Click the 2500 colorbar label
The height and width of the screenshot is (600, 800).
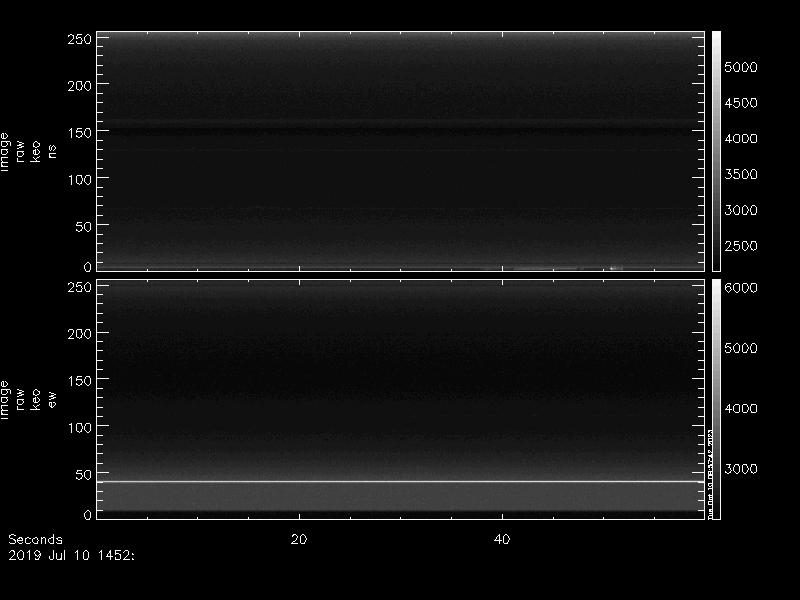click(741, 246)
